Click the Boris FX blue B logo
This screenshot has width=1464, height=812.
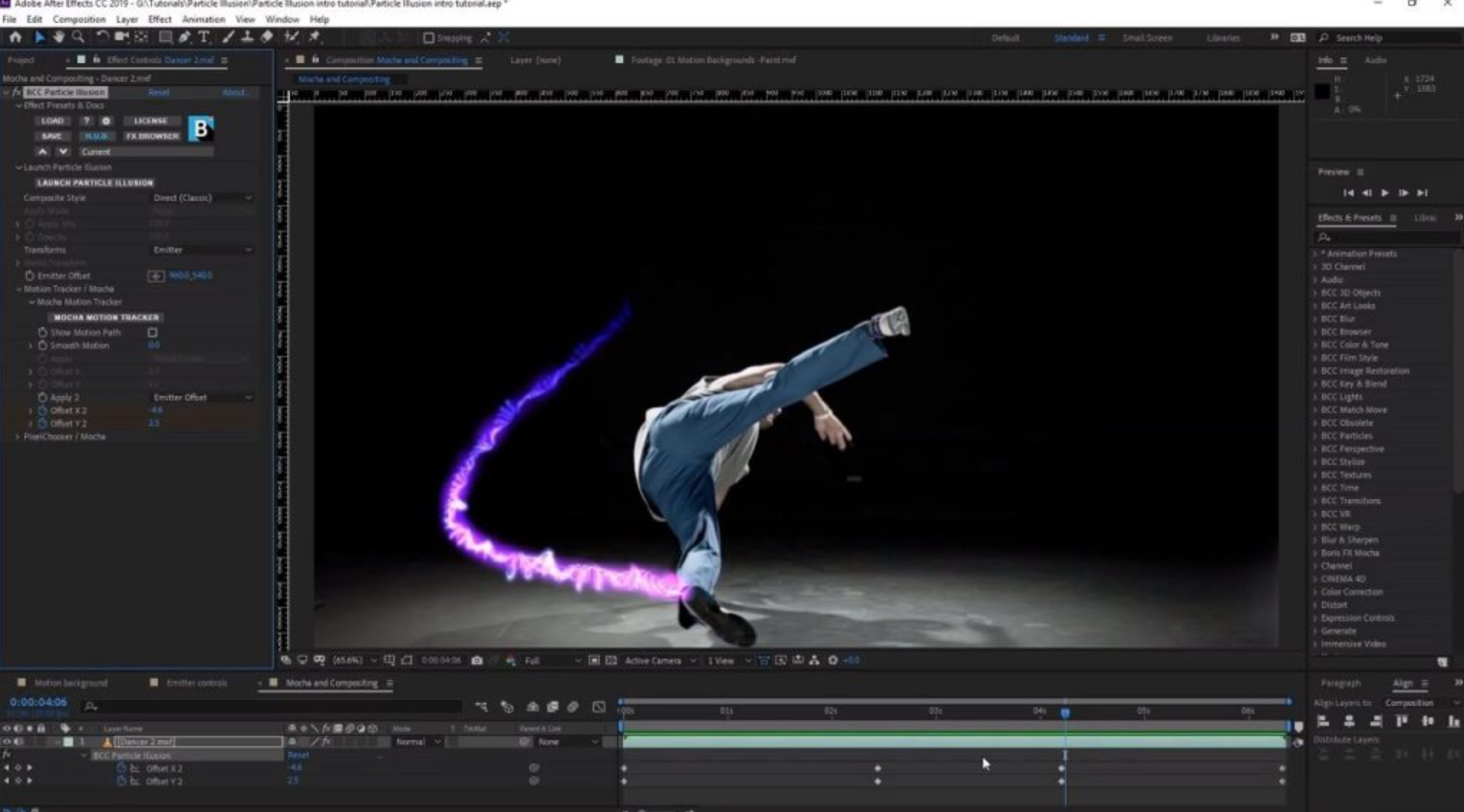coord(201,128)
